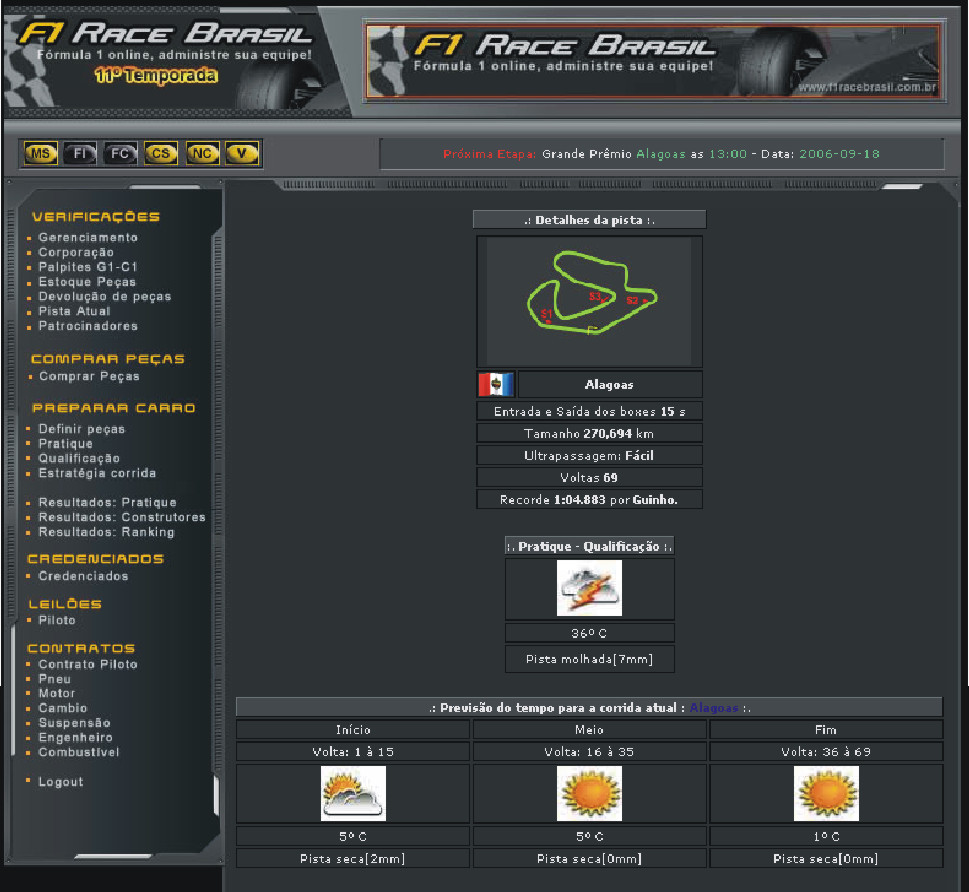Open the Patrocinadores page
The image size is (969, 892).
88,326
